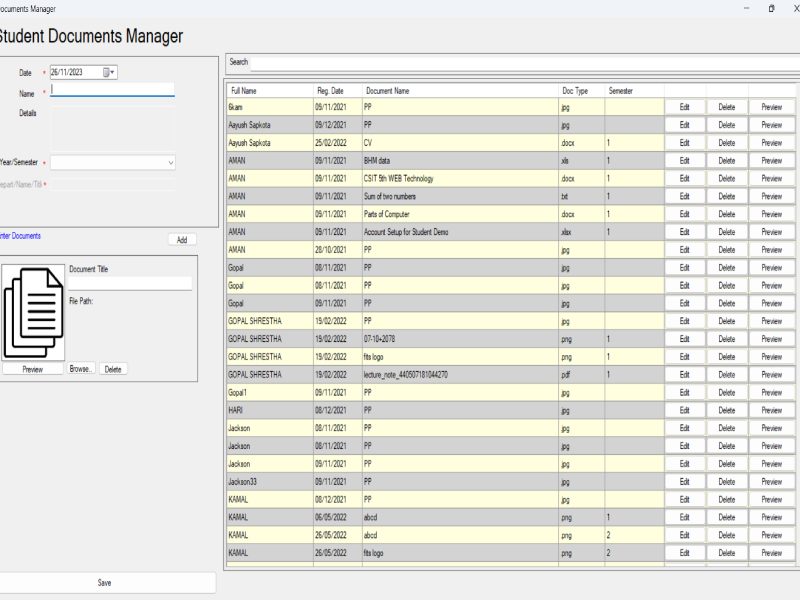The height and width of the screenshot is (600, 800).
Task: Open the Enter Documents link
Action: [20, 236]
